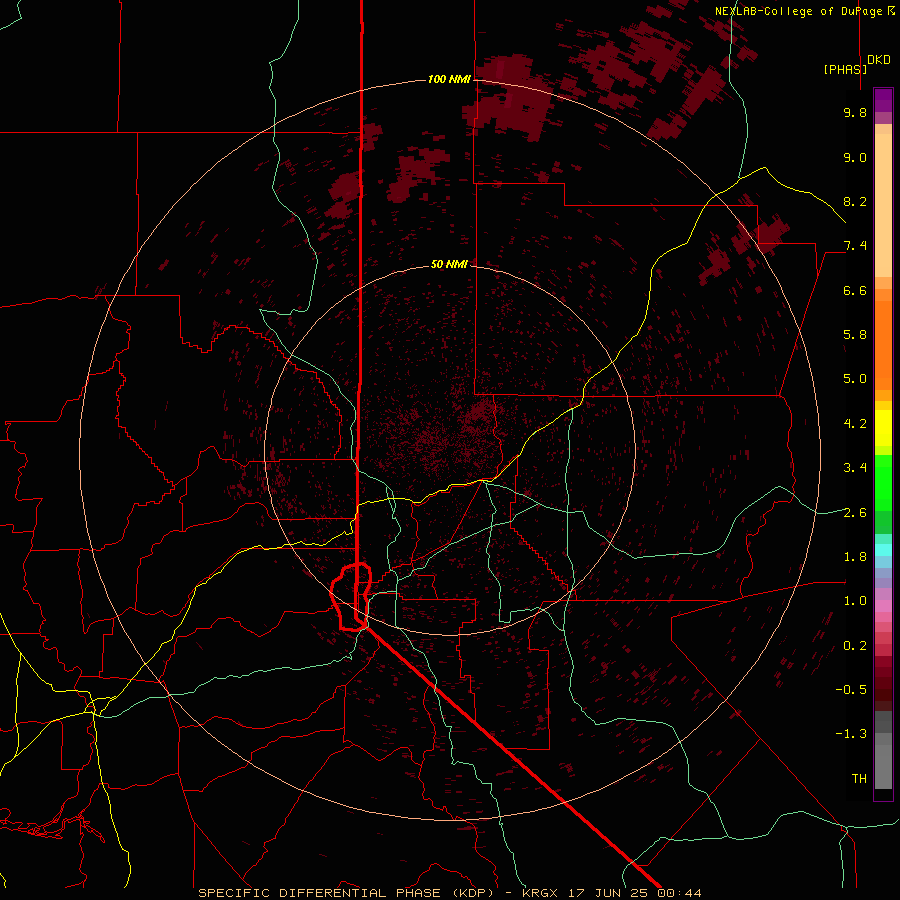
Task: Click the 17 JUN 25 date text
Action: (608, 893)
